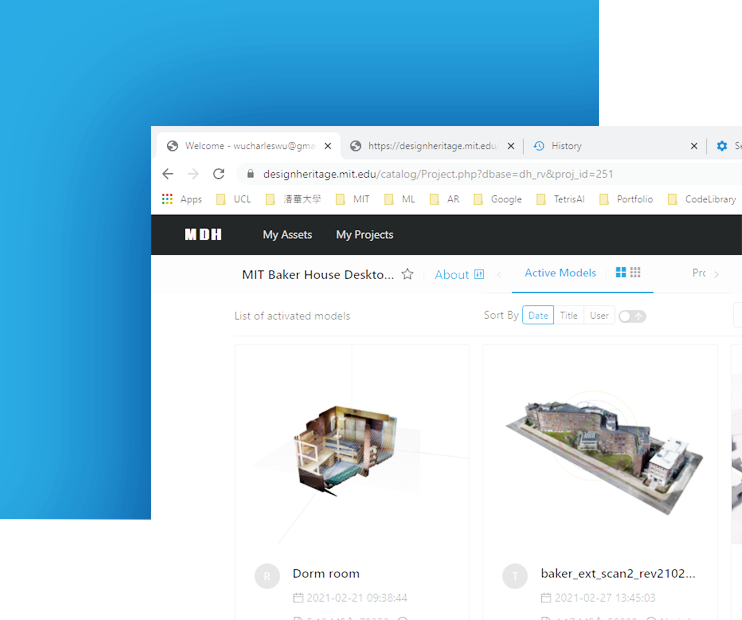
Task: Star the MIT Baker House project
Action: pyautogui.click(x=407, y=275)
